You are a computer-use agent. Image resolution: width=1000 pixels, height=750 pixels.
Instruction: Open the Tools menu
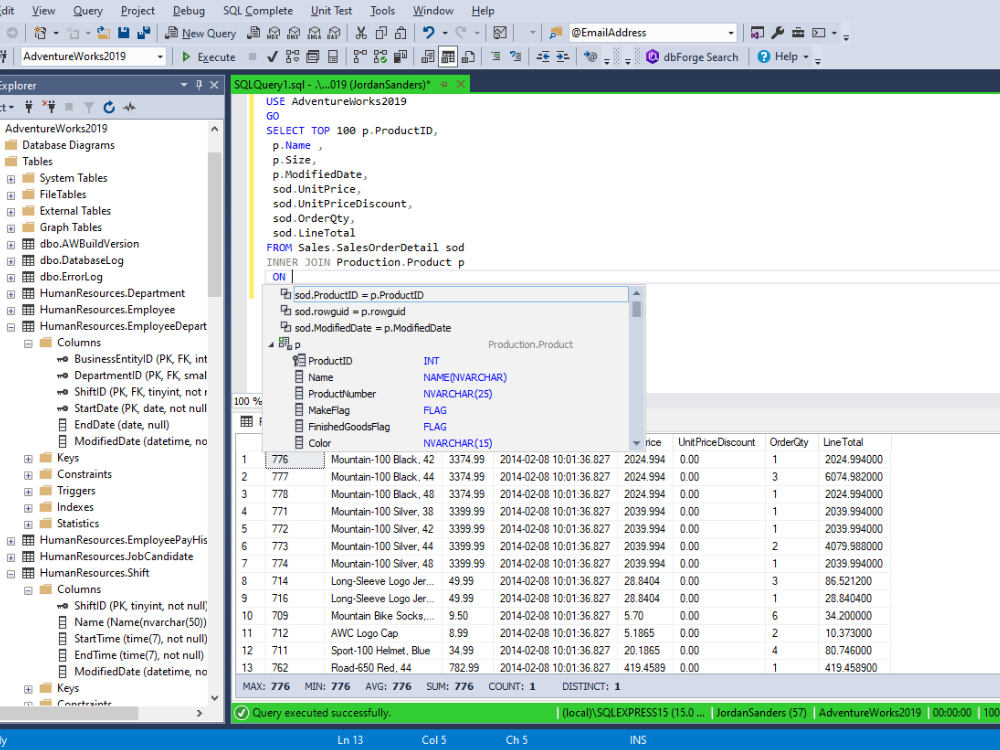pos(383,11)
